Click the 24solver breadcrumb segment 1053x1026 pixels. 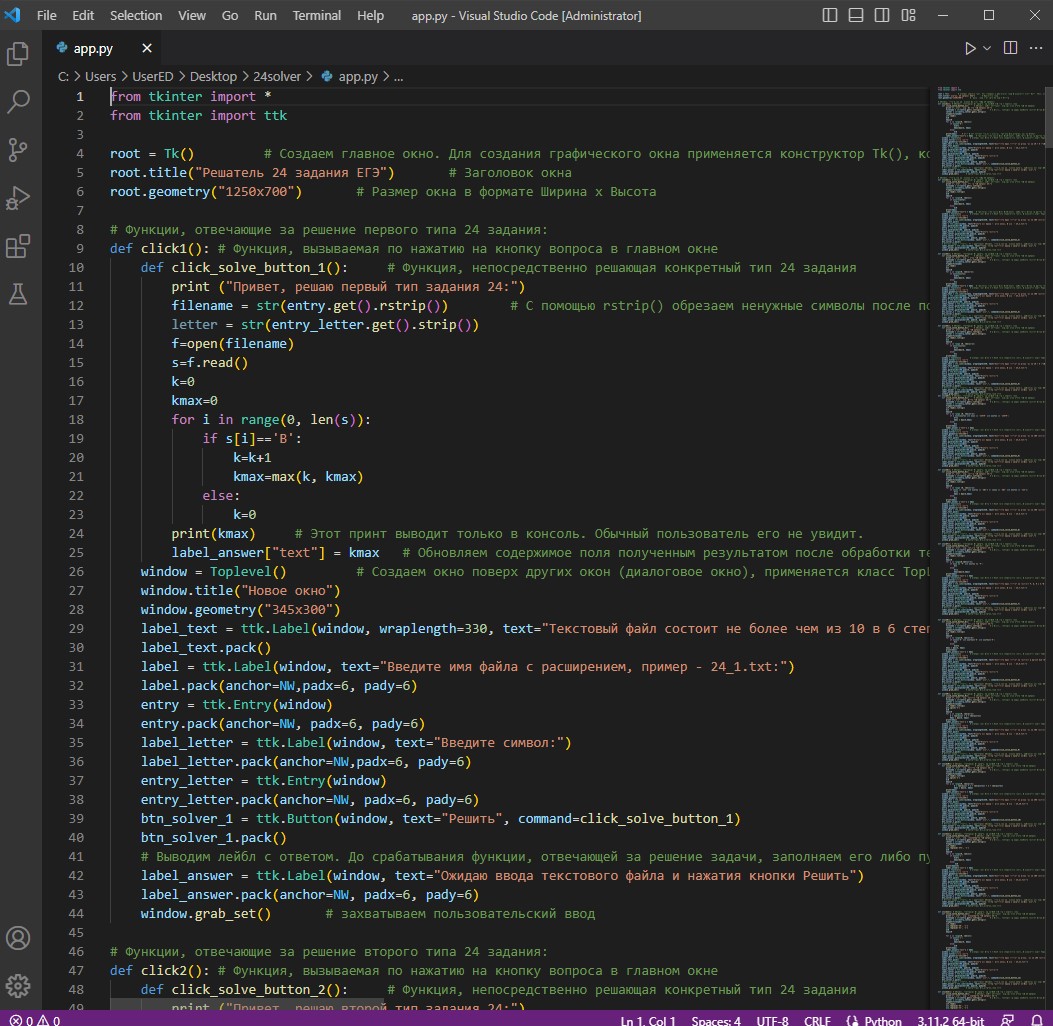277,77
